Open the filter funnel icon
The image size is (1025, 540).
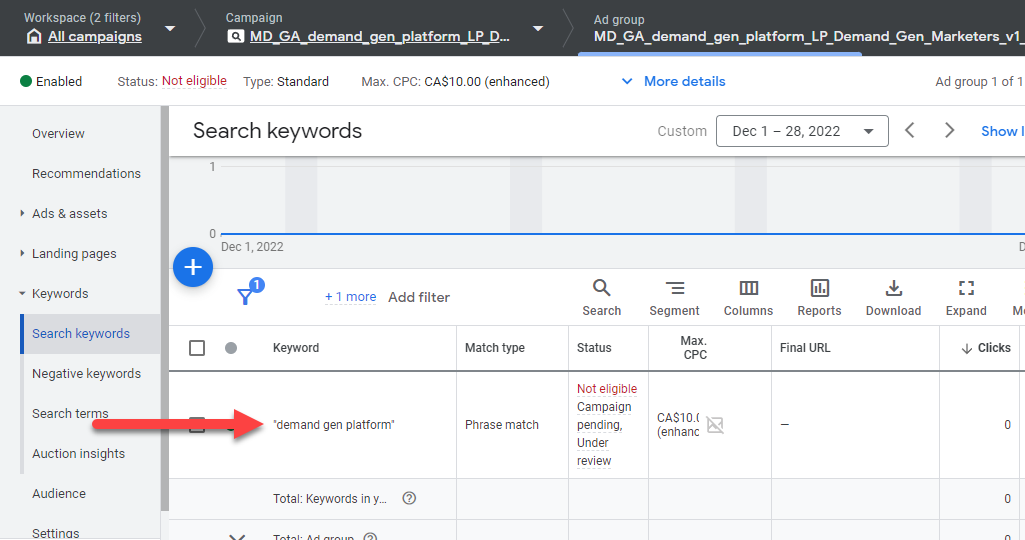click(246, 296)
